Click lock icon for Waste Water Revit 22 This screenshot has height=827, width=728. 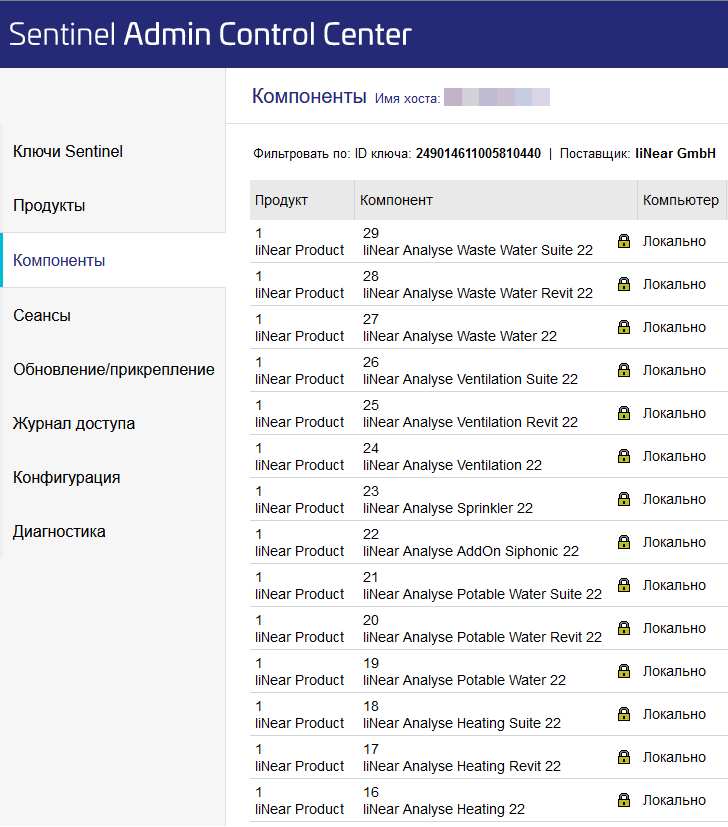pyautogui.click(x=624, y=284)
